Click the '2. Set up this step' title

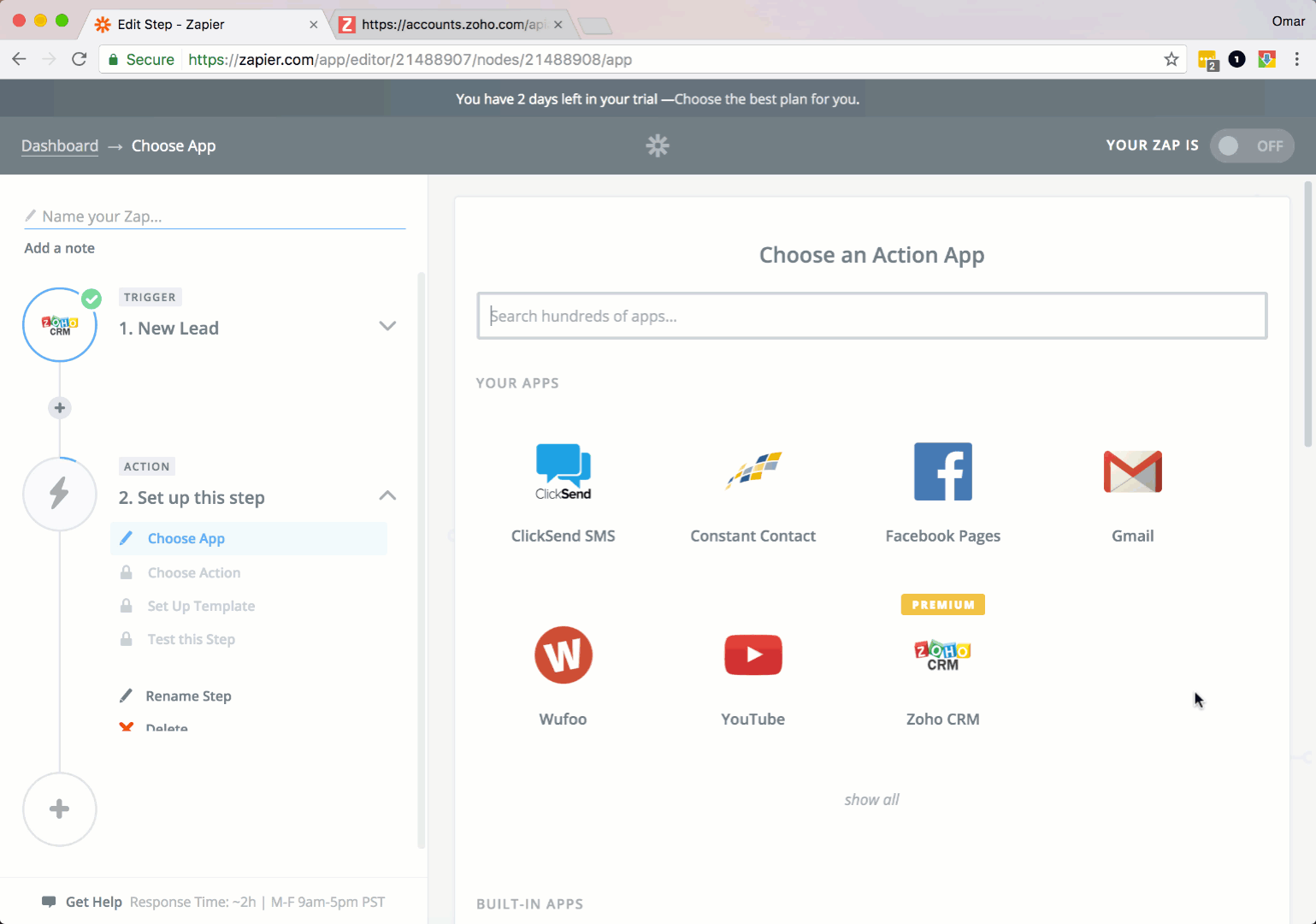point(192,497)
